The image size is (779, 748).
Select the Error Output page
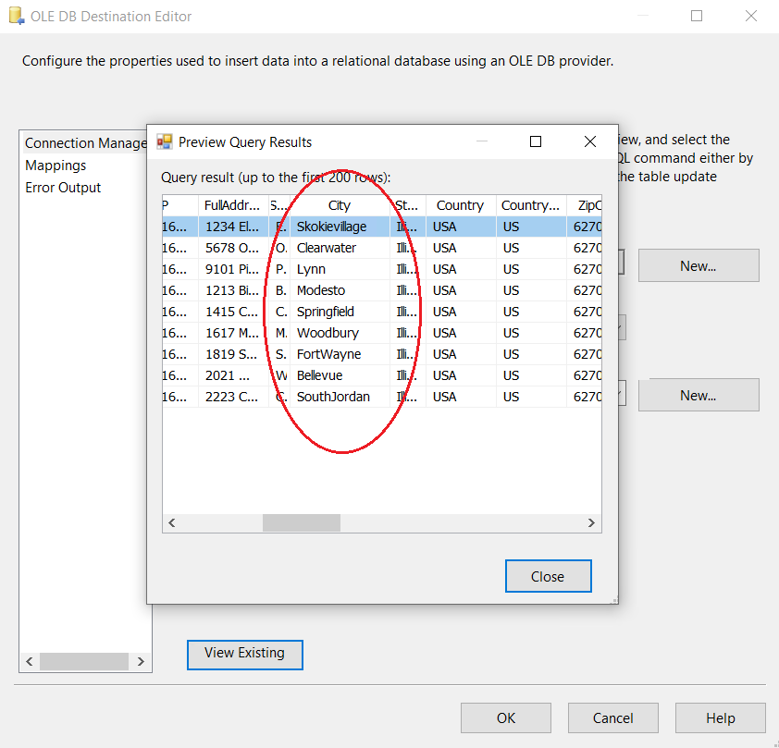[x=63, y=188]
